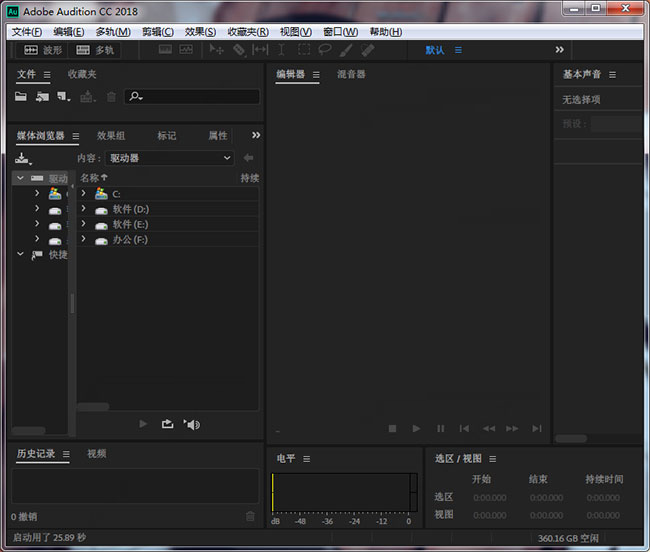Click the search field in Files panel

point(192,97)
